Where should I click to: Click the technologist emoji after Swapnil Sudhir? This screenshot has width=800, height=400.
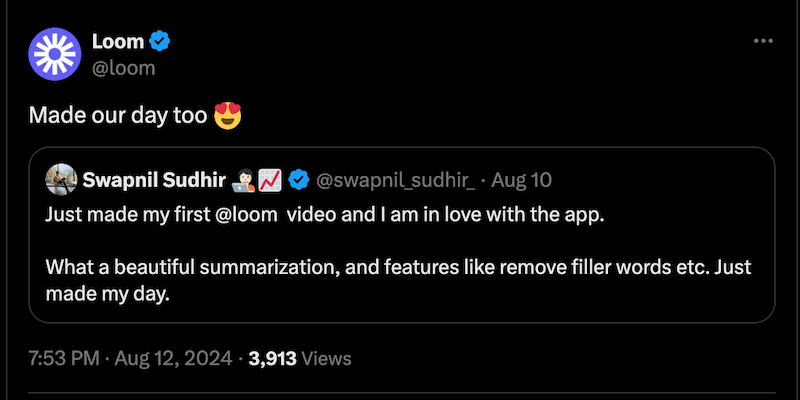pos(243,180)
